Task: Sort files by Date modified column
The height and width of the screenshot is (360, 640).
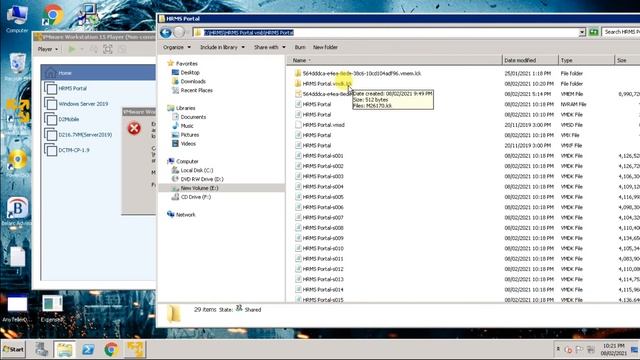Action: click(530, 60)
